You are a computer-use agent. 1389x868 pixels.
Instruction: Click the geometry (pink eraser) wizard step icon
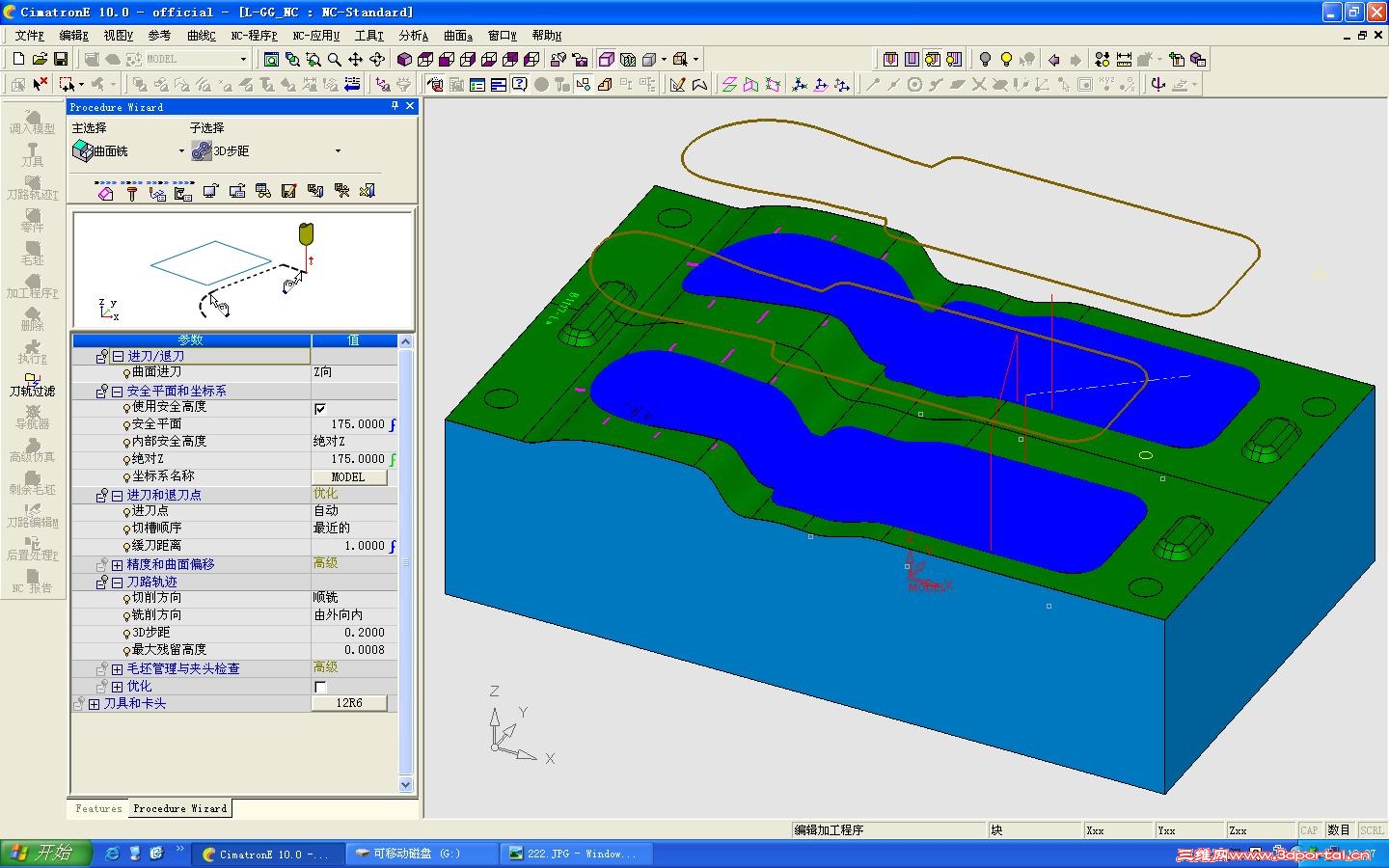click(106, 192)
